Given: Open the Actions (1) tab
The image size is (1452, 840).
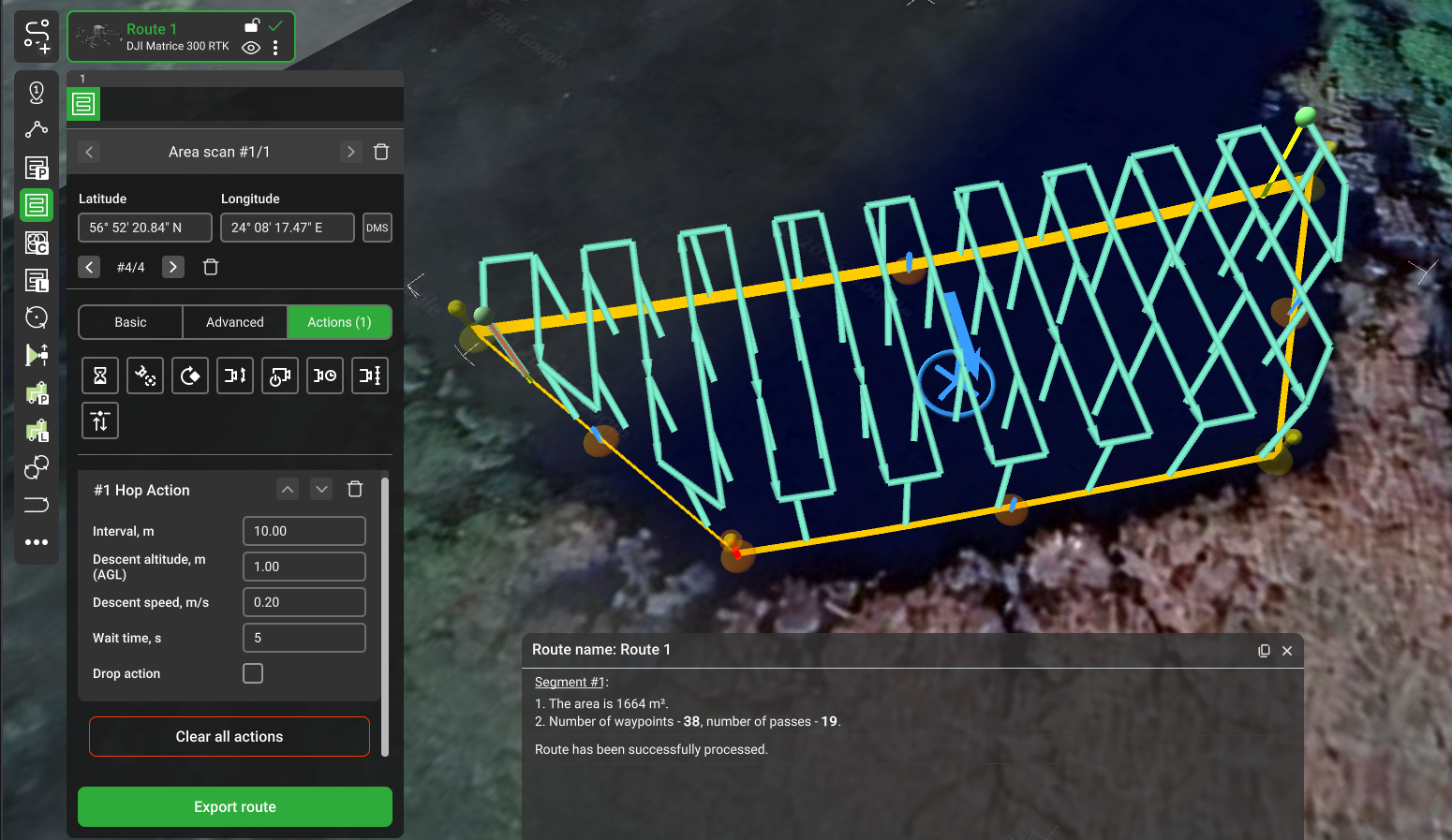Looking at the screenshot, I should pos(339,322).
